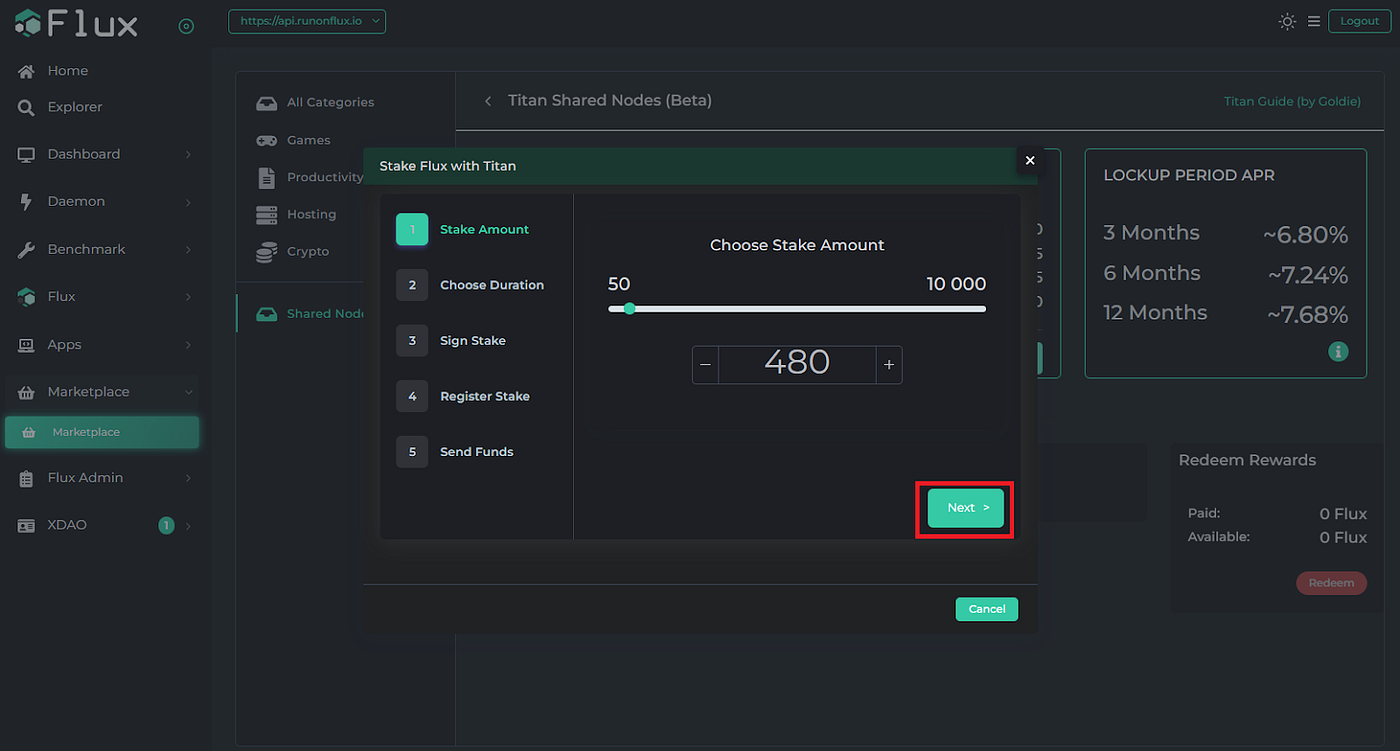1400x751 pixels.
Task: Click the Crypto coins icon
Action: coord(266,252)
